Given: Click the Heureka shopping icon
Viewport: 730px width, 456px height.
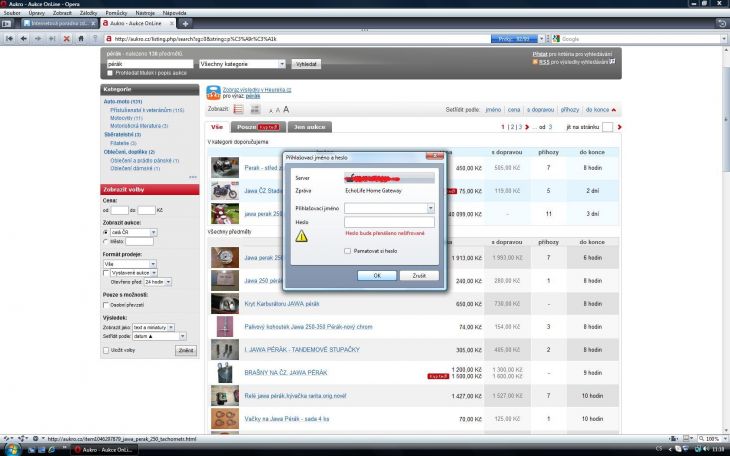Looking at the screenshot, I should coord(213,92).
